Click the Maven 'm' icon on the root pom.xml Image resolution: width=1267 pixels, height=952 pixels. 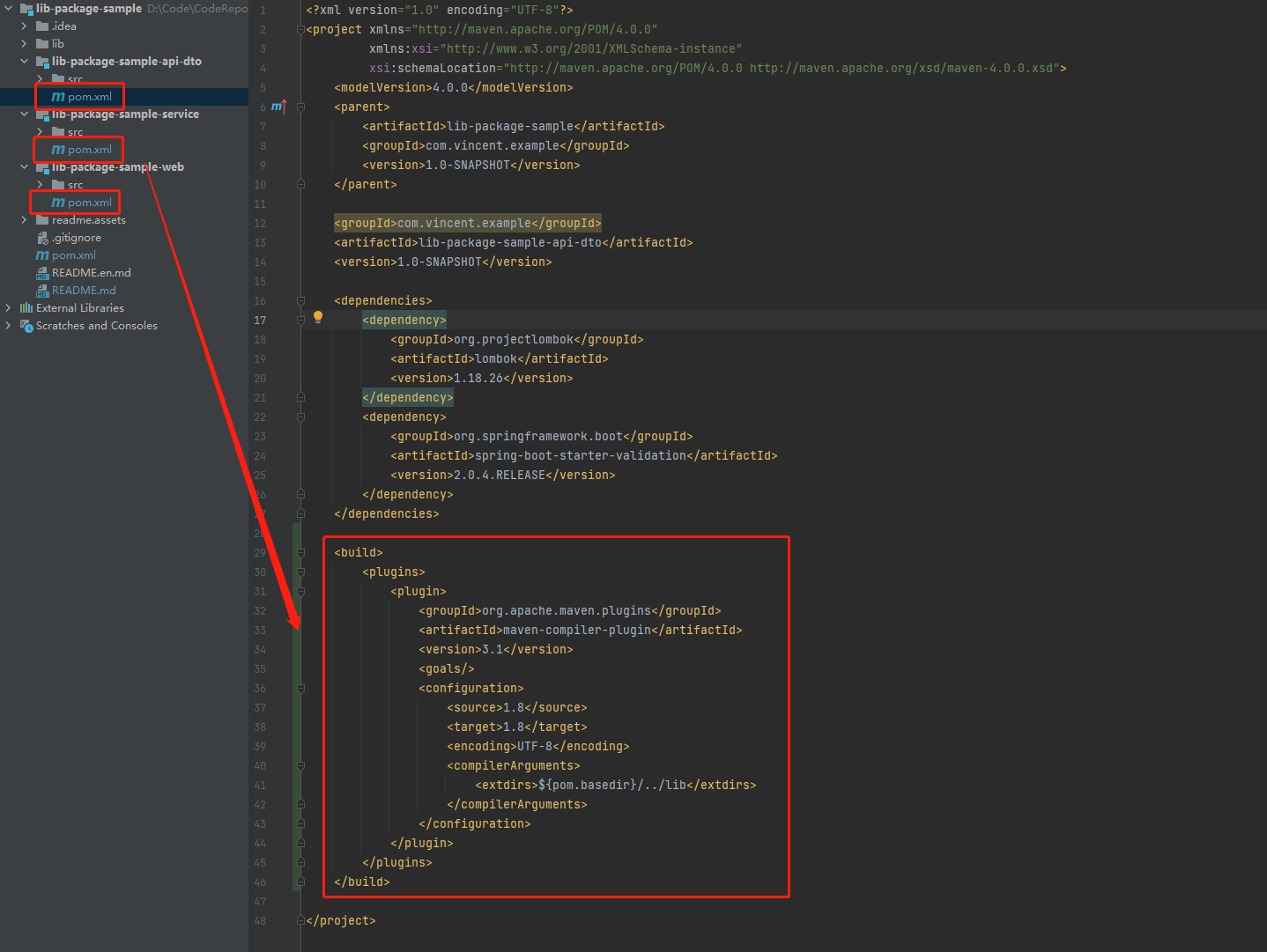42,255
